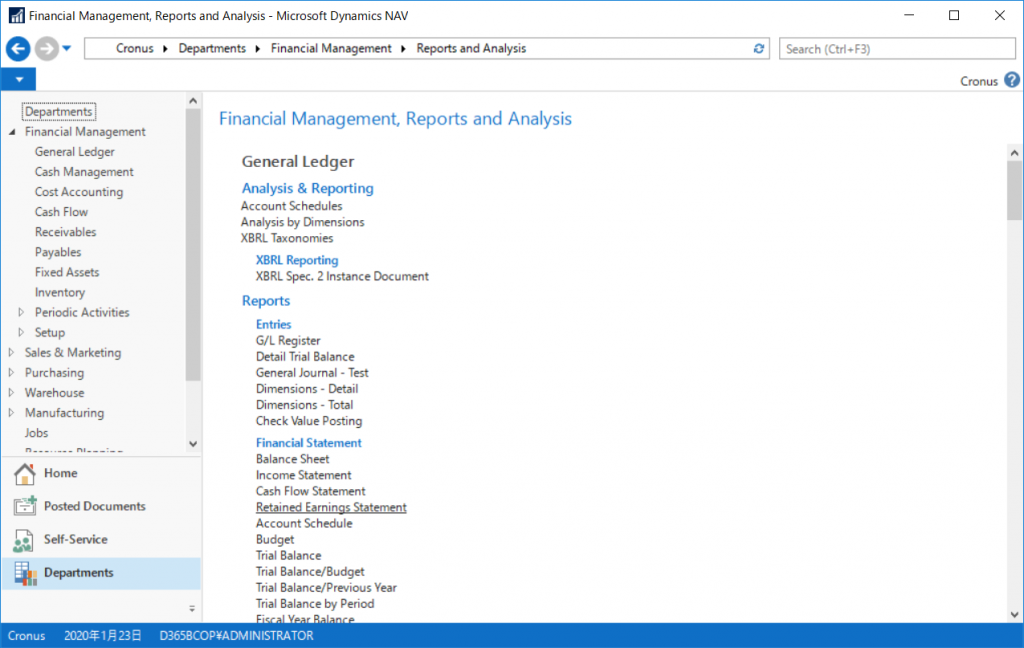
Task: Open the blue application menu dropdown
Action: (18, 80)
